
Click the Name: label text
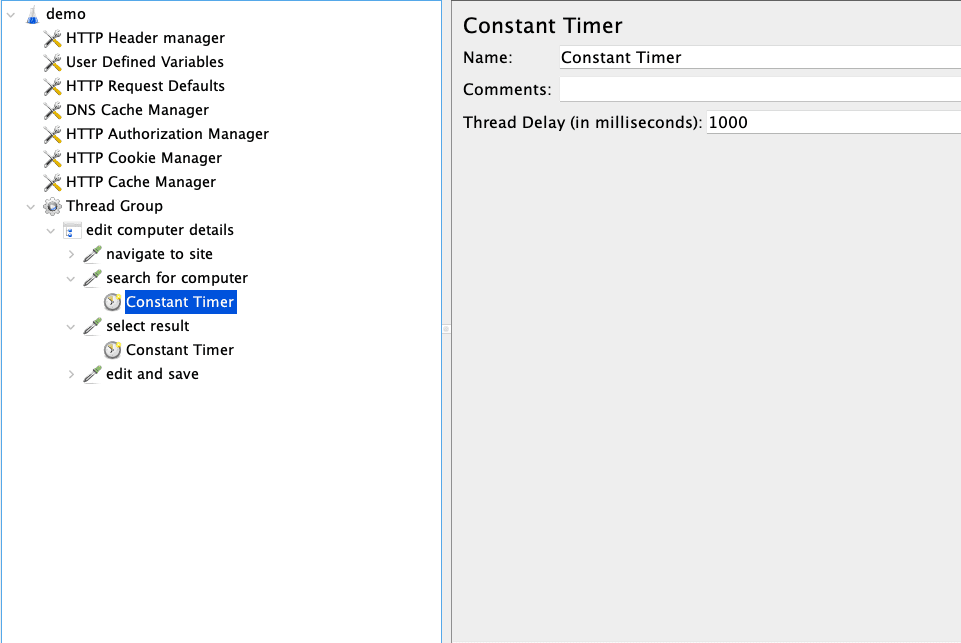(488, 58)
